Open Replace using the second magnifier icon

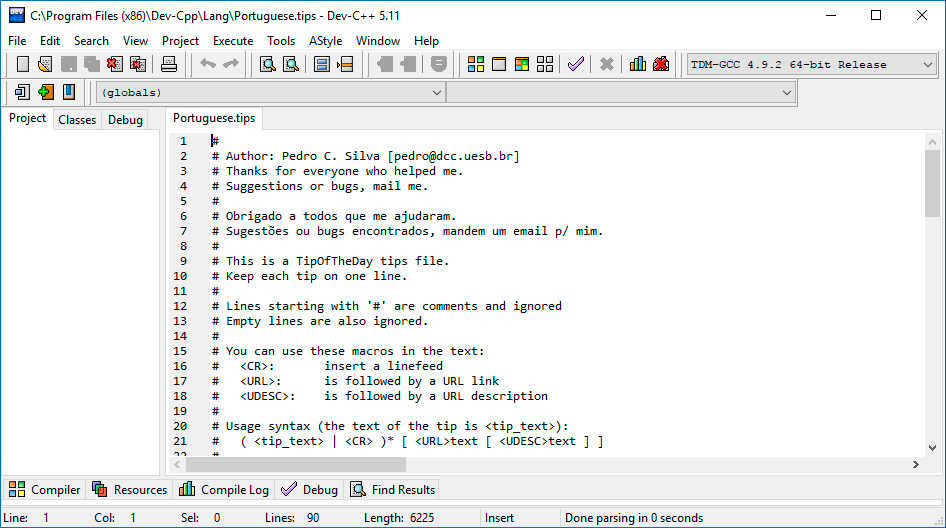pyautogui.click(x=291, y=64)
